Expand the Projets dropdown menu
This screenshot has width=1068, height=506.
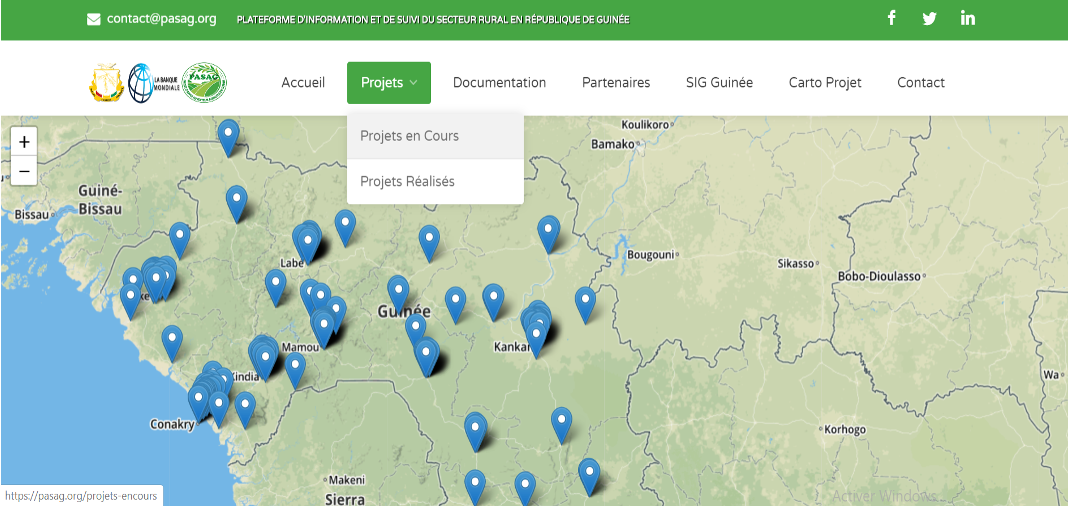(389, 83)
